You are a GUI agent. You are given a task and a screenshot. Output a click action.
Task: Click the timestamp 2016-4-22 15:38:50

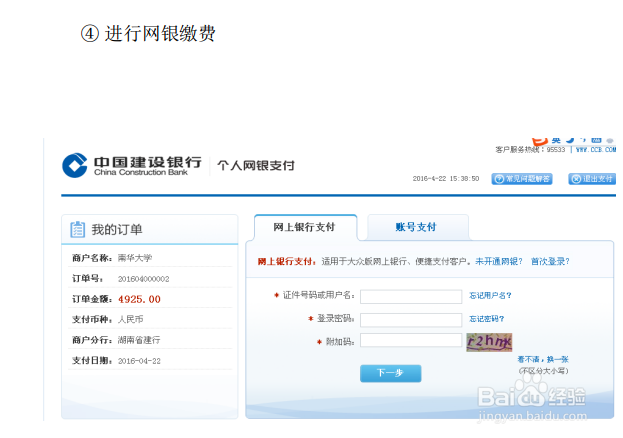(x=446, y=179)
